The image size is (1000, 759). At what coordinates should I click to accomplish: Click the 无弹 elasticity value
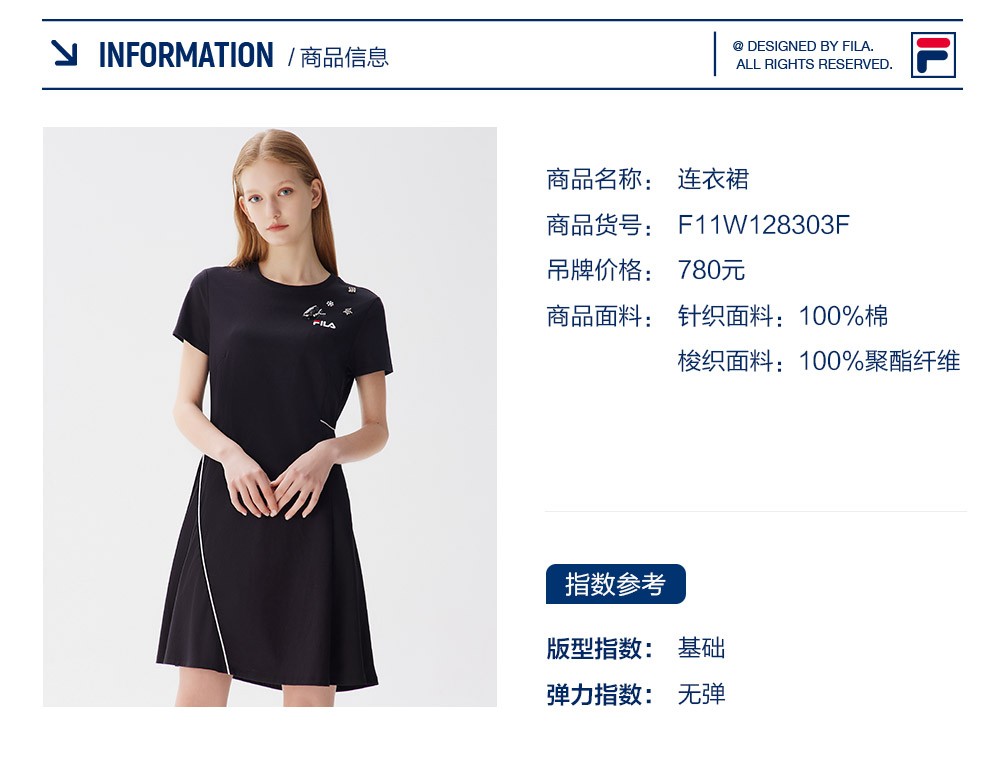(x=702, y=695)
